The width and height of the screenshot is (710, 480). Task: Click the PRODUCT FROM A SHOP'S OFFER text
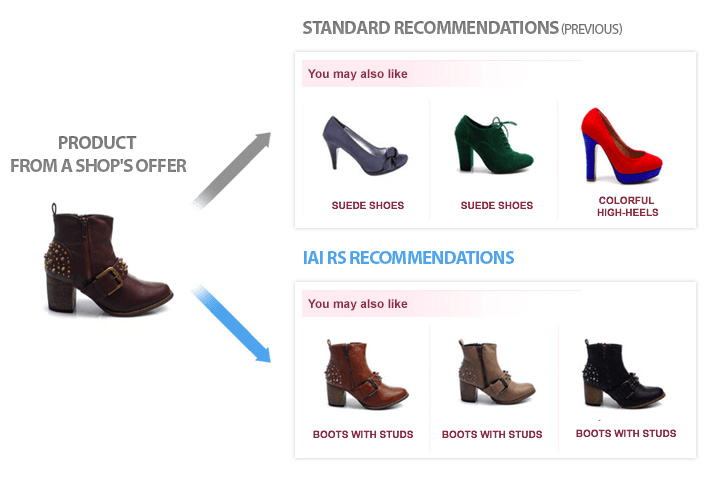[x=98, y=154]
